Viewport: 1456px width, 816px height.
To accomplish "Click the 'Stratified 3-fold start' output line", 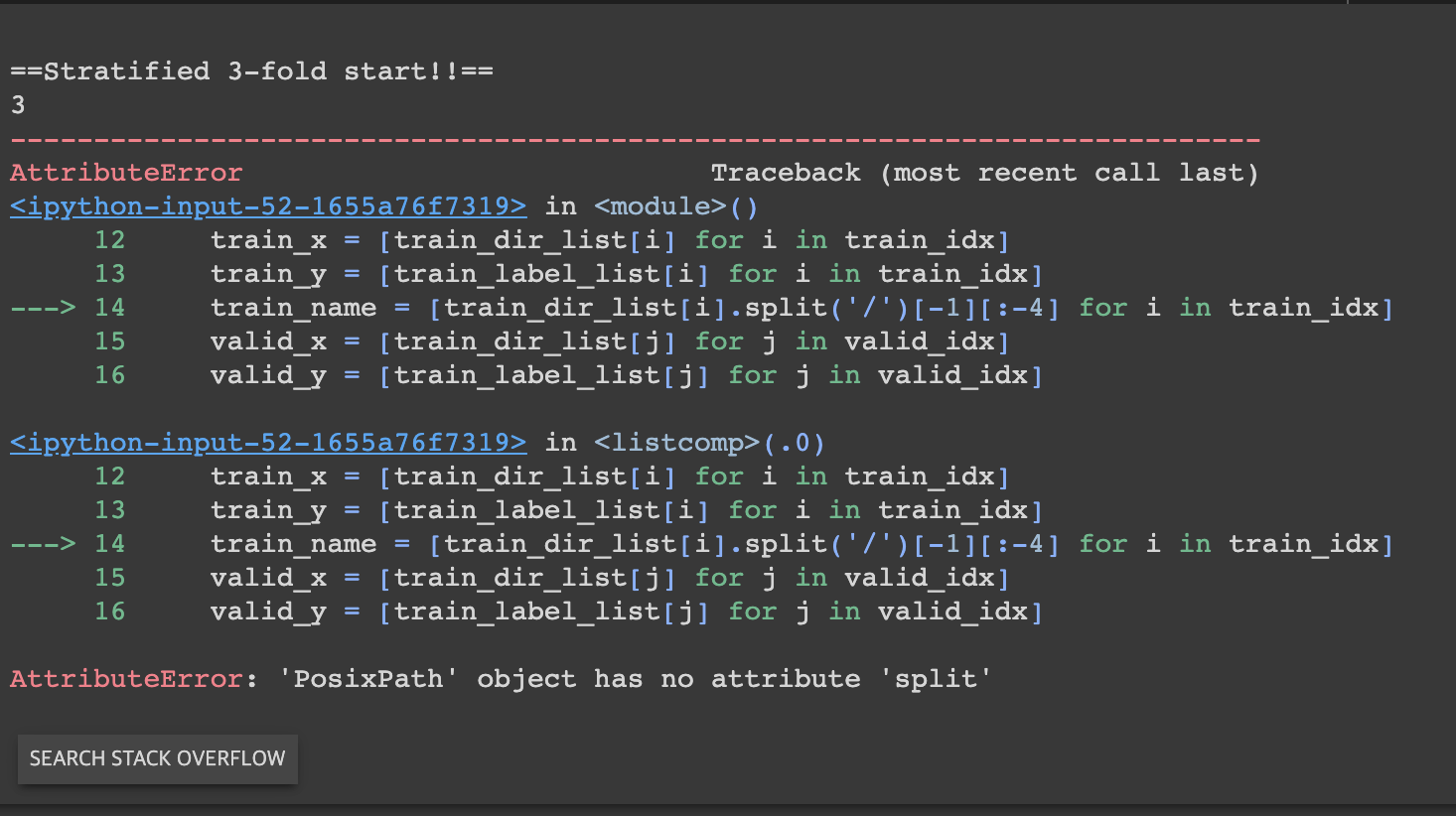I will [251, 71].
